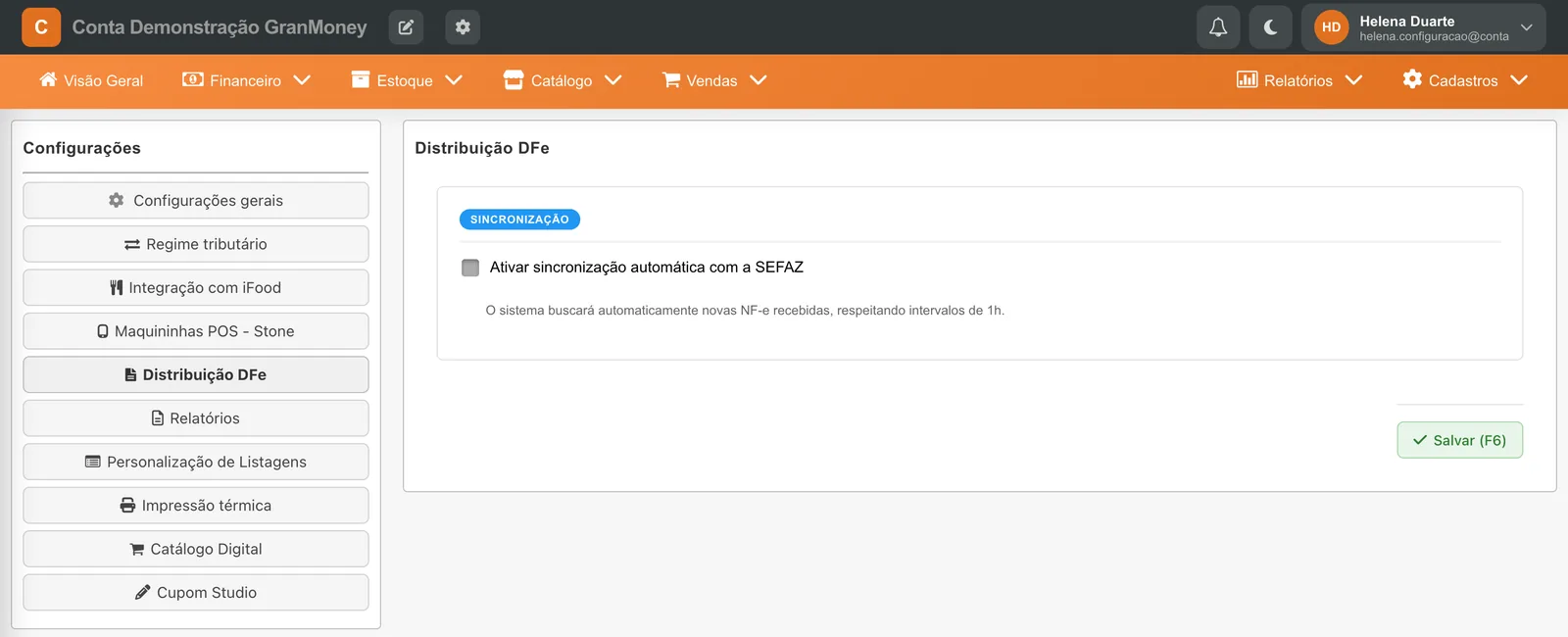Open sidebar Relatórios settings
1568x637 pixels.
(196, 418)
